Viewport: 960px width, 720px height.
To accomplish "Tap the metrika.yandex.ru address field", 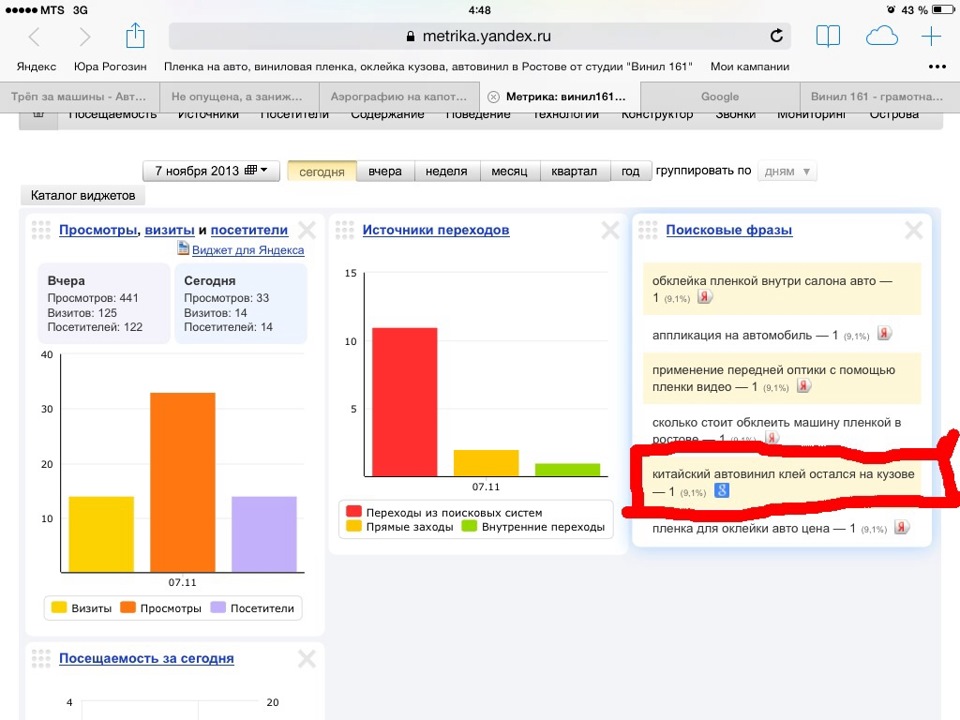I will (x=480, y=36).
